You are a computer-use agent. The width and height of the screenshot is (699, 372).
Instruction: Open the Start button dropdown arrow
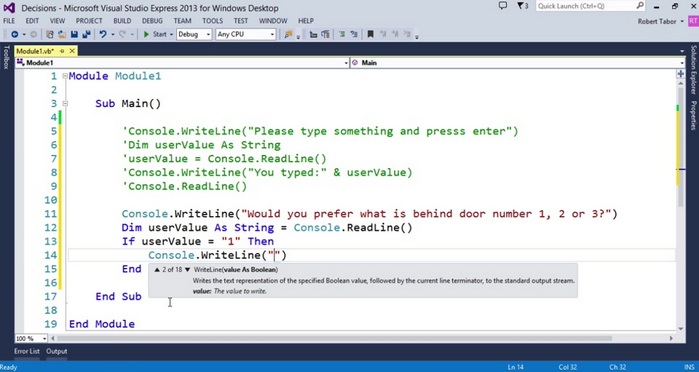(x=171, y=34)
